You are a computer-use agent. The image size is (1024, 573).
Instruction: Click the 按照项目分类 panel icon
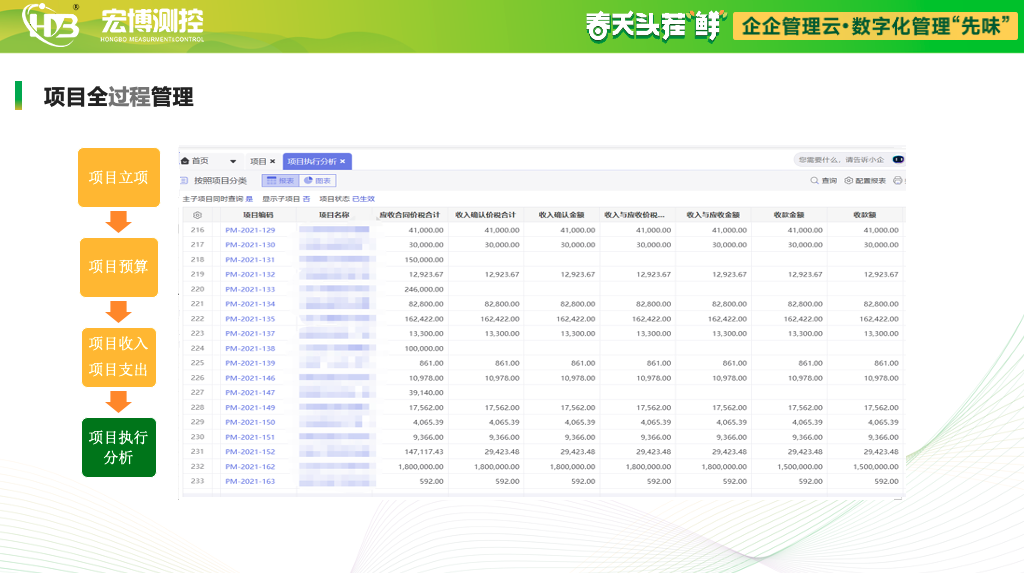pyautogui.click(x=184, y=181)
